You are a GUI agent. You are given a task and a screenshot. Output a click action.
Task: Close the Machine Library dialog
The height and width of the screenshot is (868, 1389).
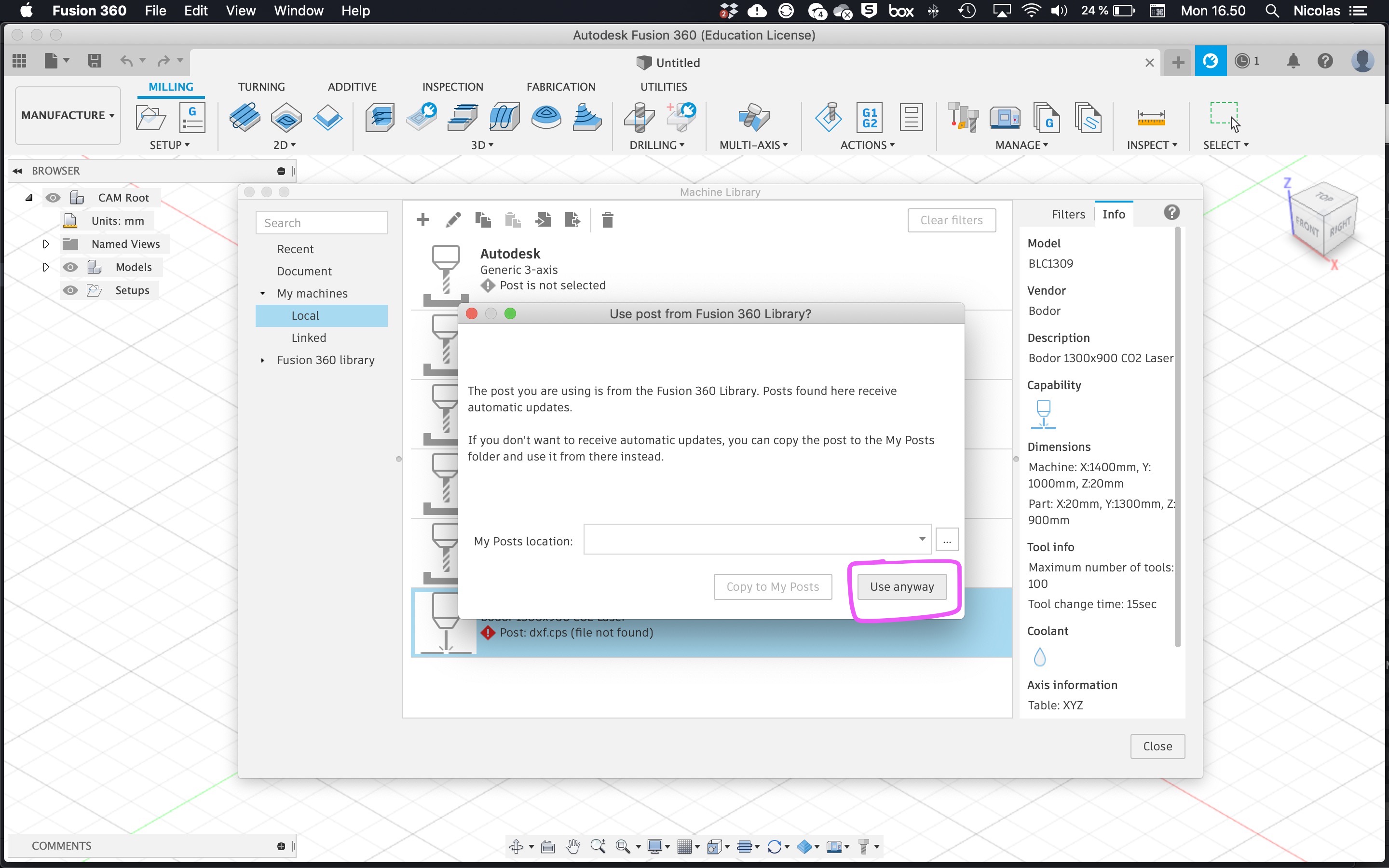point(1157,746)
